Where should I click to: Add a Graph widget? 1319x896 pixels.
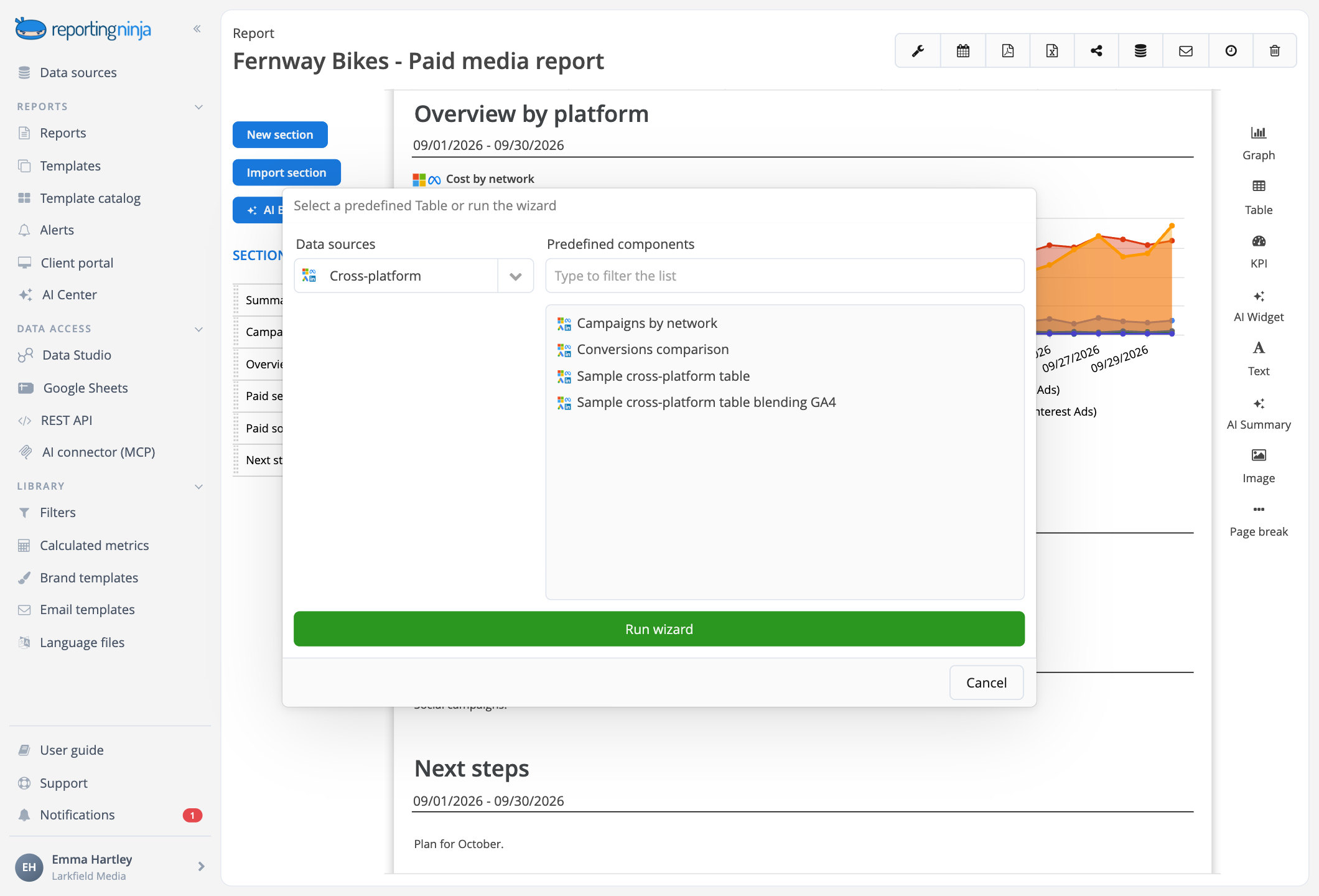click(x=1258, y=143)
